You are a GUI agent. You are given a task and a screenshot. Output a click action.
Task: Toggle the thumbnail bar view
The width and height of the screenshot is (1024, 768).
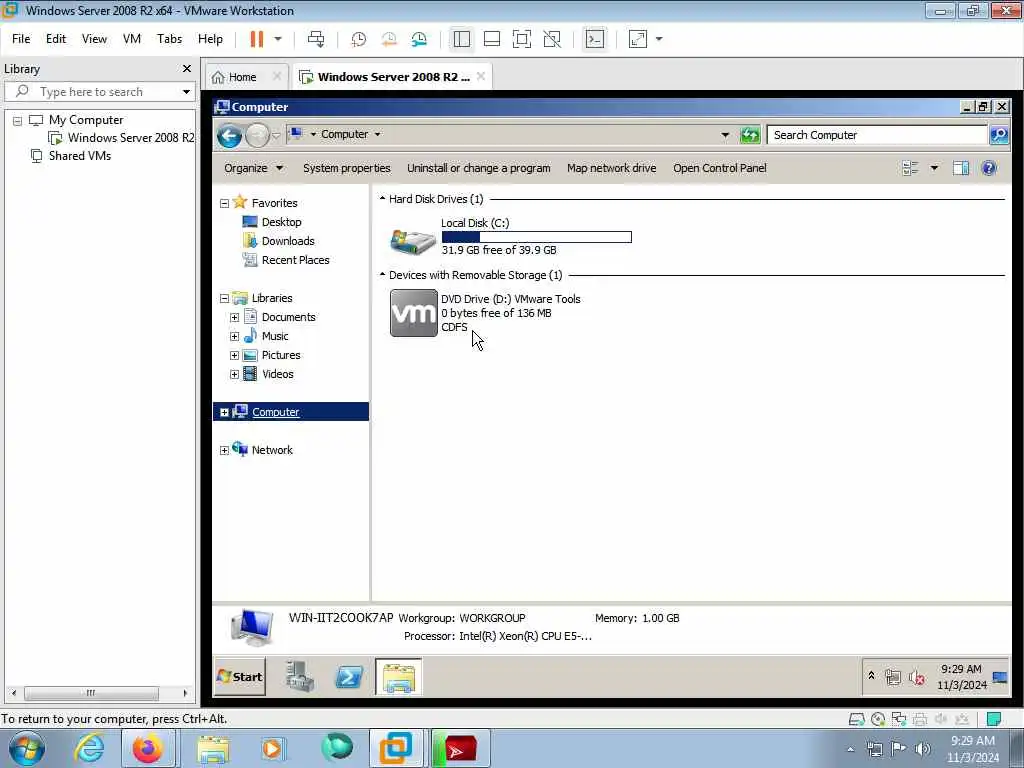(x=492, y=39)
